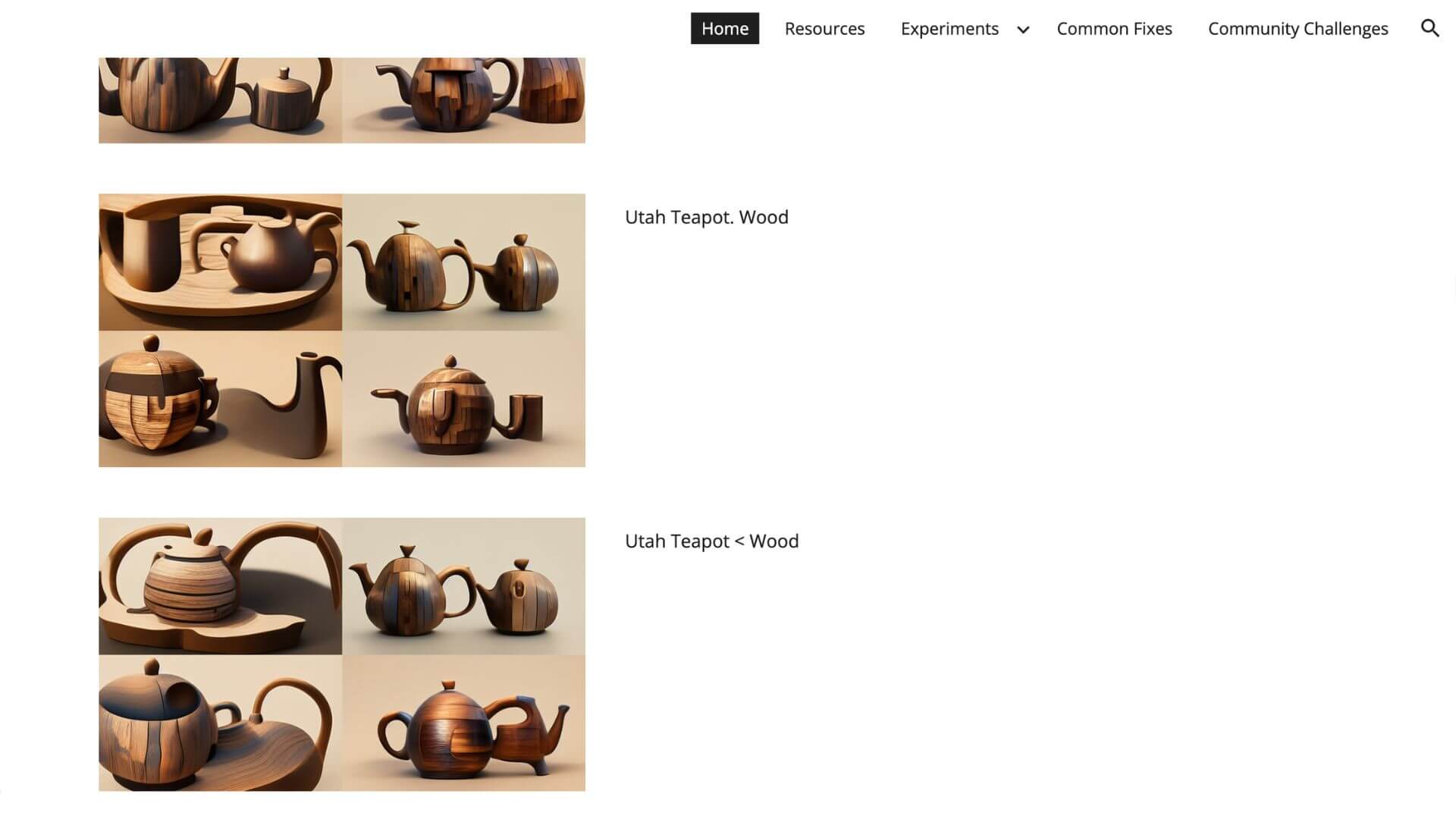Select the 'Utah Teapot. Wood' caption text

pos(706,218)
